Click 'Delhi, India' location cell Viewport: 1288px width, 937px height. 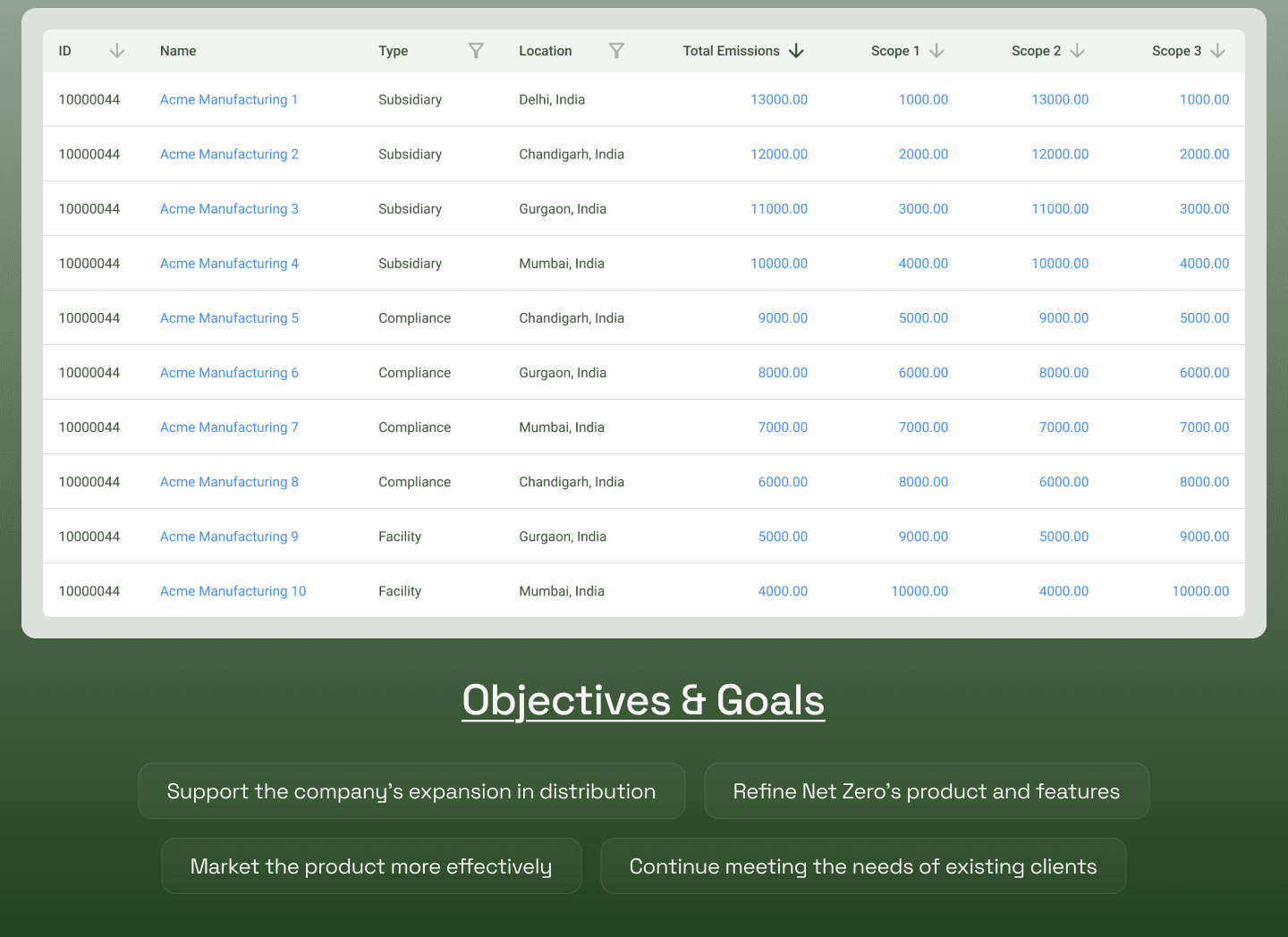[552, 99]
